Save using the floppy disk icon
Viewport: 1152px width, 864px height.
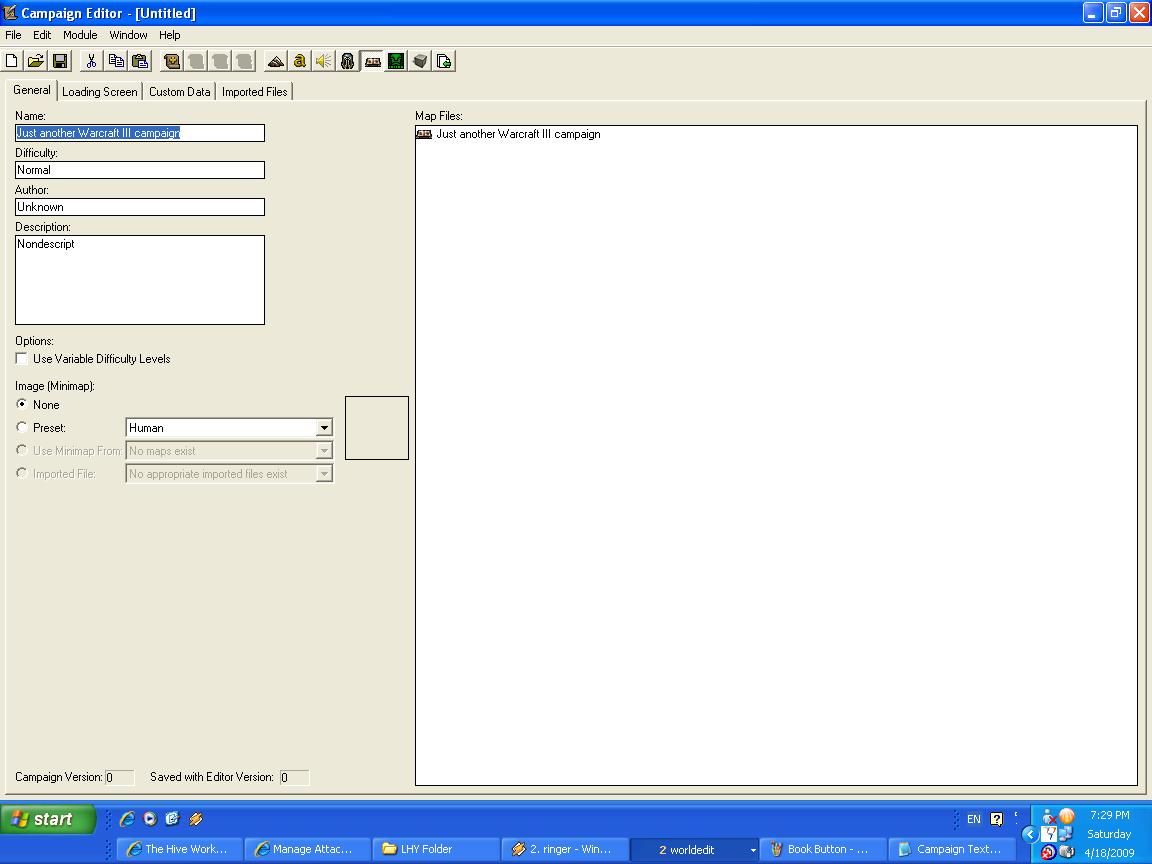pyautogui.click(x=60, y=61)
